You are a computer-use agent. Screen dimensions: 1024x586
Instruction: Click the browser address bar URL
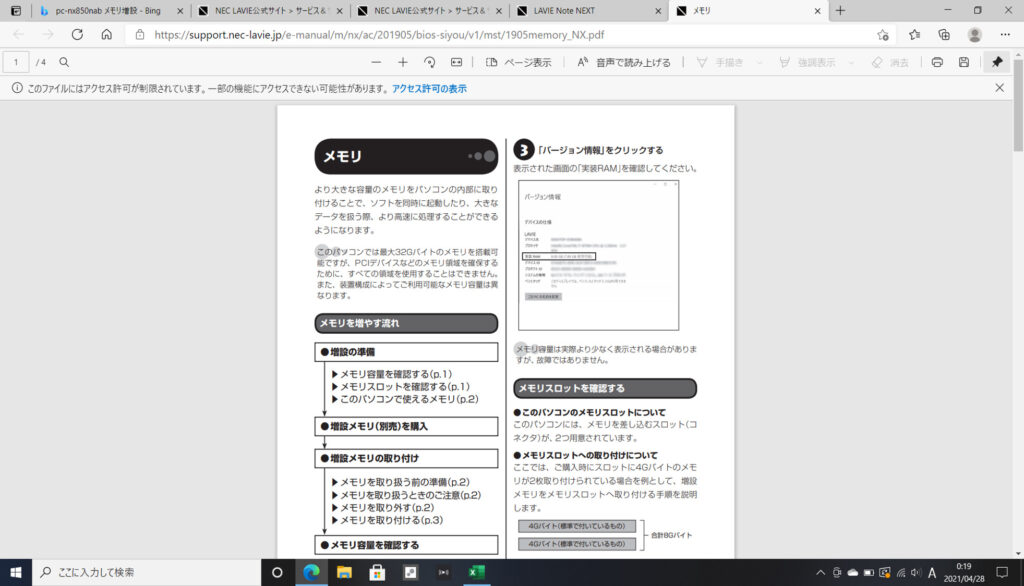378,34
